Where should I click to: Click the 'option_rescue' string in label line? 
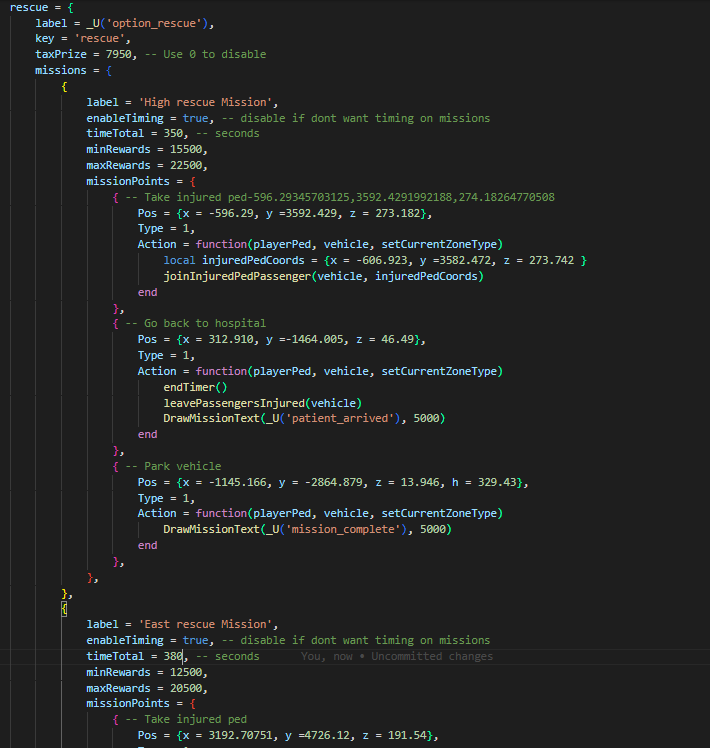coord(154,23)
